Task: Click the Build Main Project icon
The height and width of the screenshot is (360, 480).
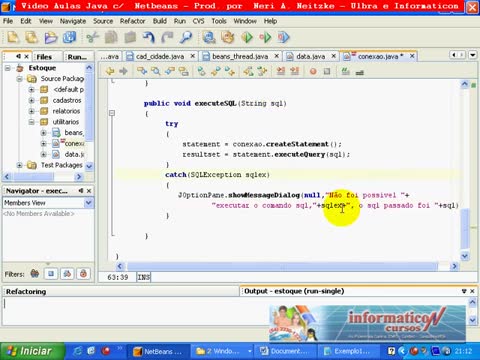Action: point(209,37)
